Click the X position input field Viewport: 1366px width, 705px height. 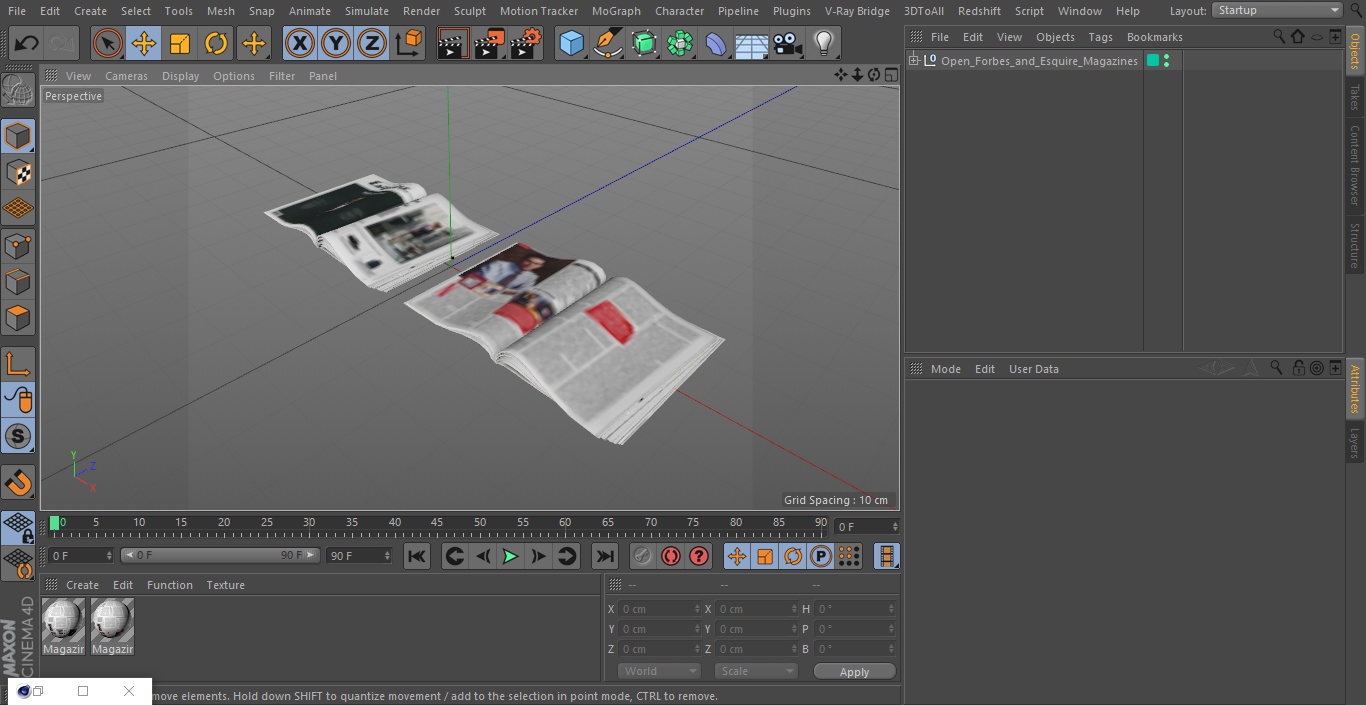point(658,609)
